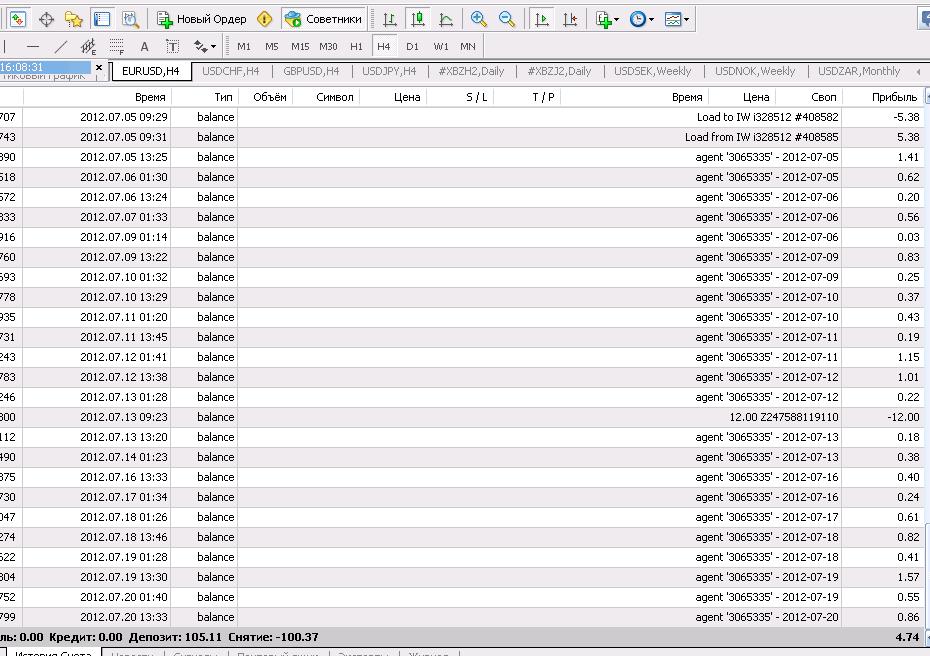This screenshot has width=930, height=656.
Task: Open the Strategy Tester magnifier icon
Action: (x=130, y=19)
